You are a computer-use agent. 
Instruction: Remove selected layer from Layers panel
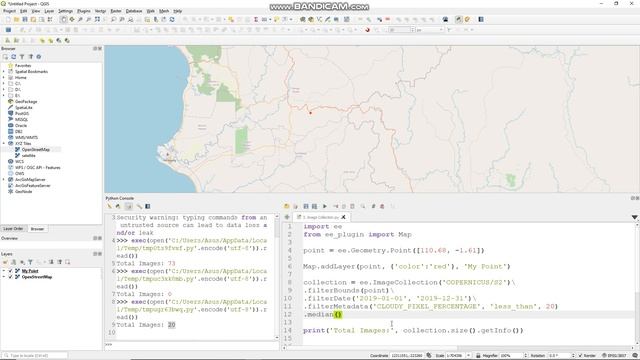coord(67,262)
